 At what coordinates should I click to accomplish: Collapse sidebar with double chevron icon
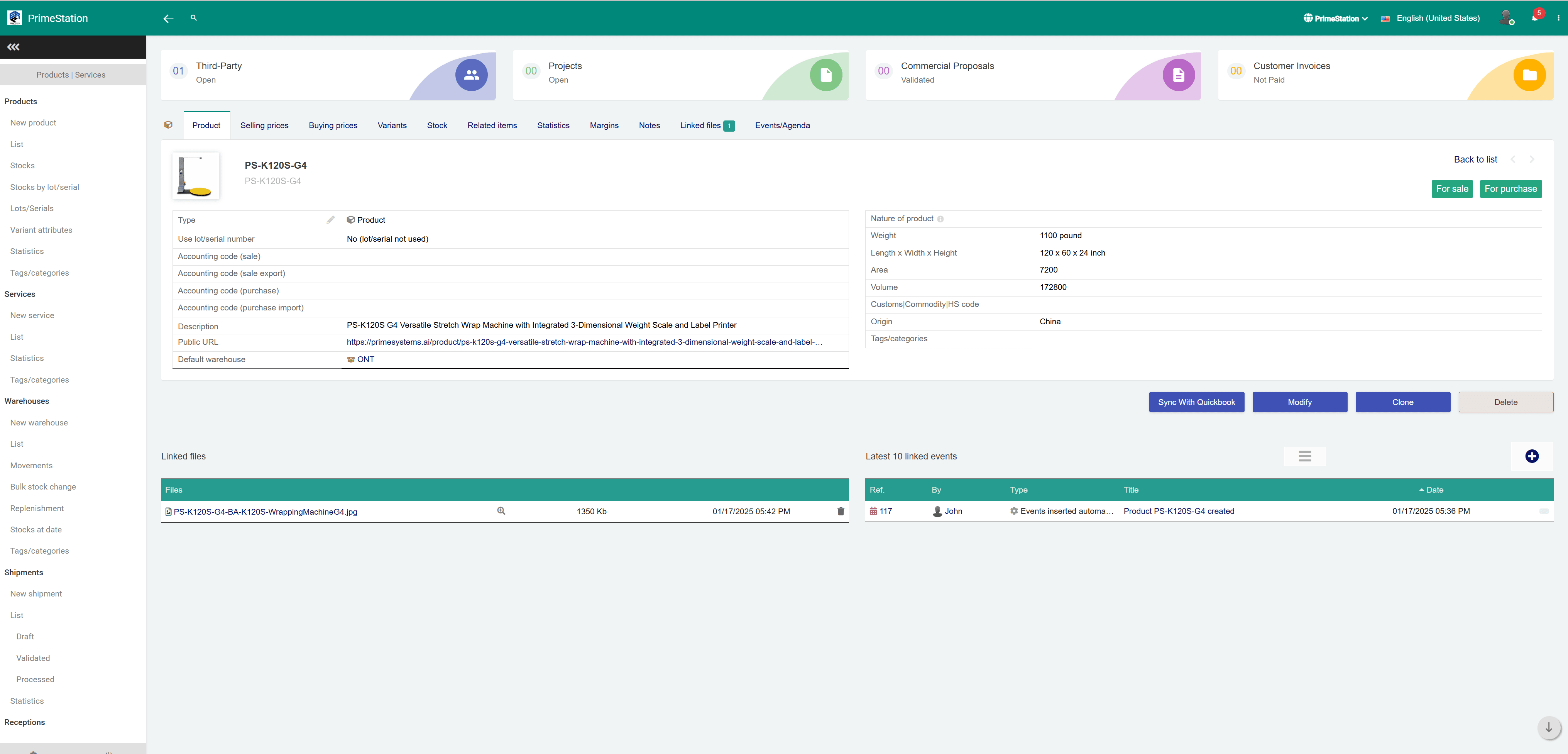(x=14, y=47)
